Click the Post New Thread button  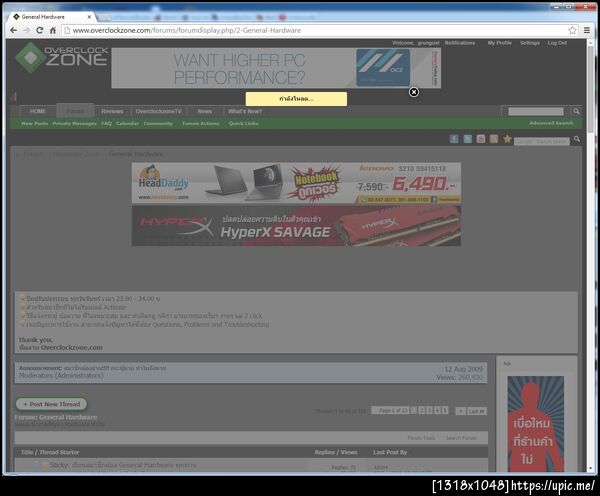pyautogui.click(x=51, y=404)
